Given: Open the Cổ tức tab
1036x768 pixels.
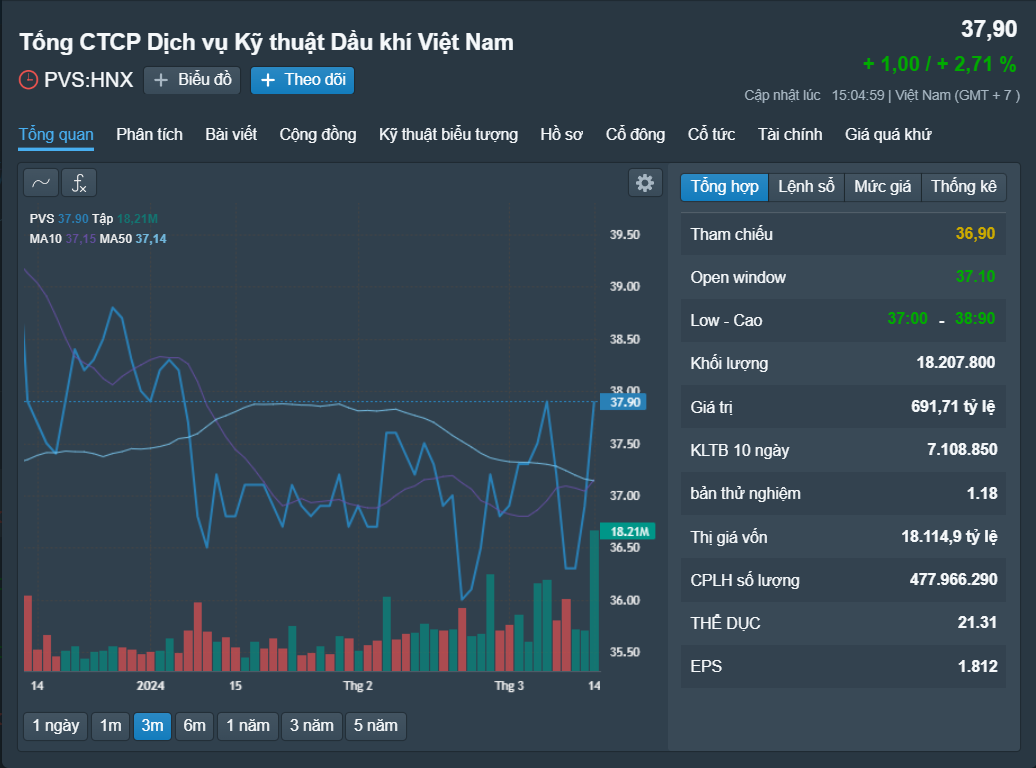Looking at the screenshot, I should click(712, 134).
